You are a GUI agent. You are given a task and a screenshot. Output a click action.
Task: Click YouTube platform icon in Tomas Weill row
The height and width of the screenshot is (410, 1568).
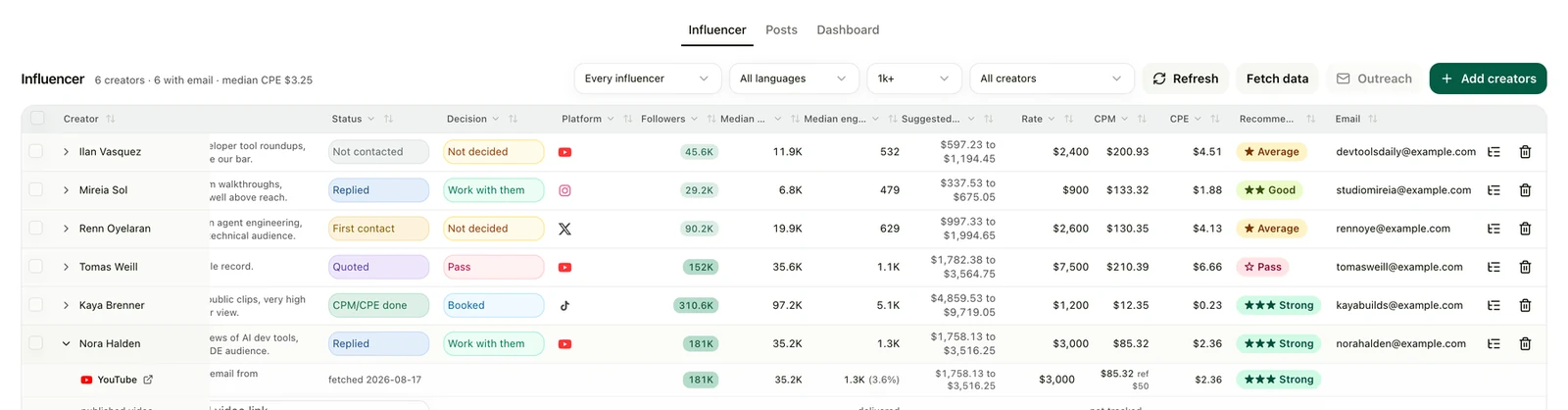click(x=564, y=267)
